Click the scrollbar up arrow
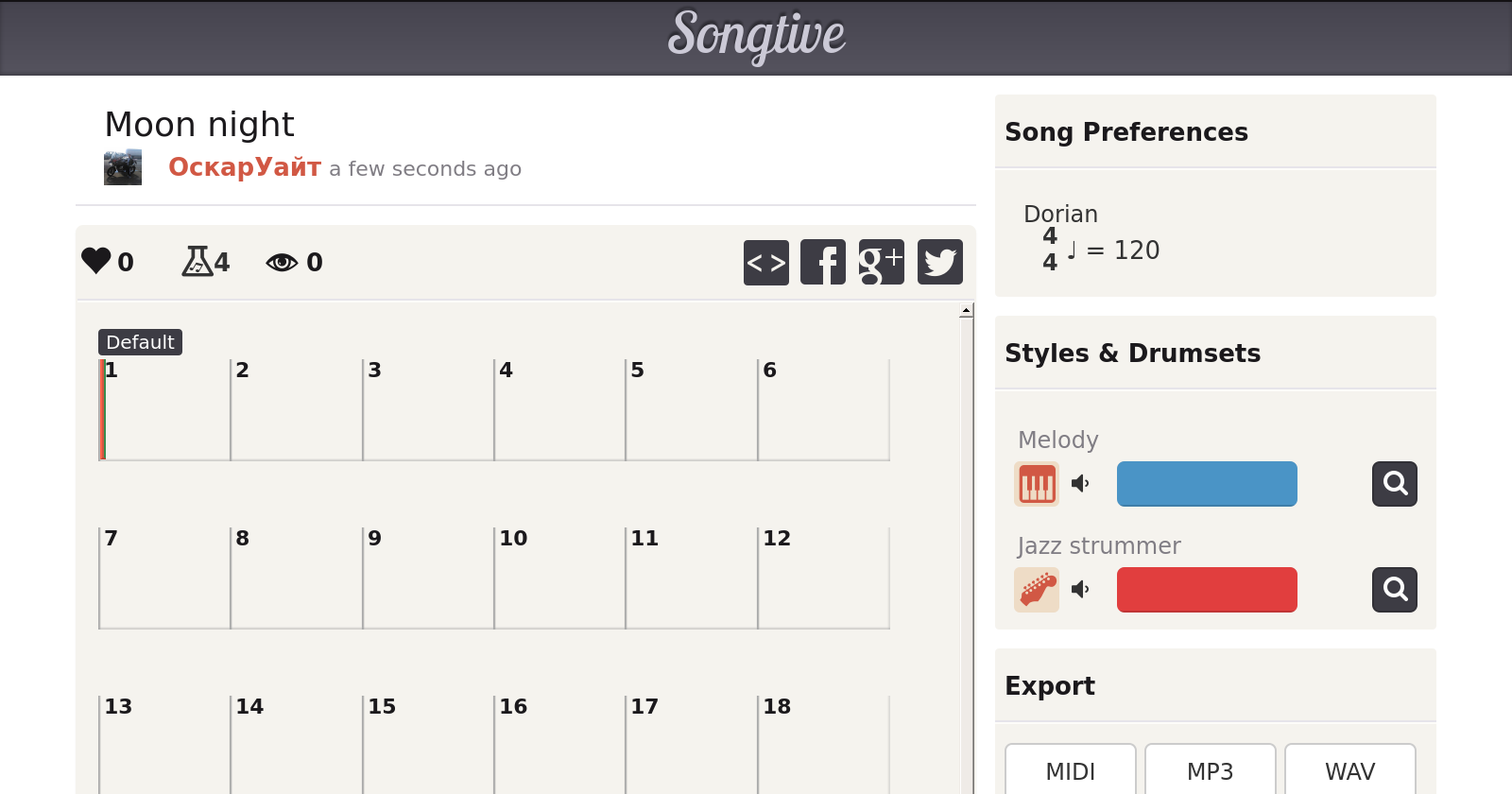This screenshot has height=794, width=1512. pyautogui.click(x=966, y=311)
